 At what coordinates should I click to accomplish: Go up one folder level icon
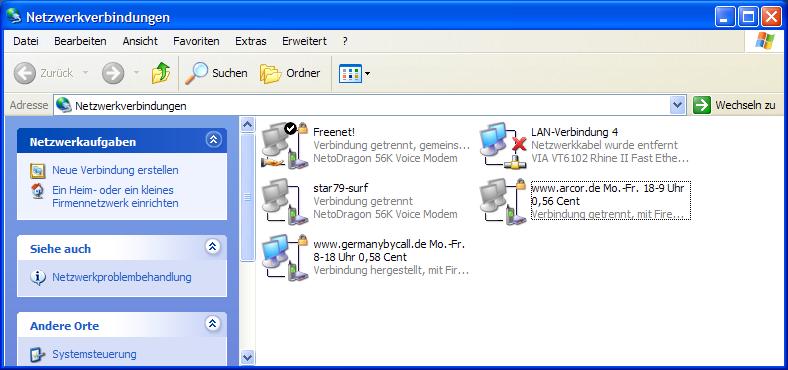161,73
